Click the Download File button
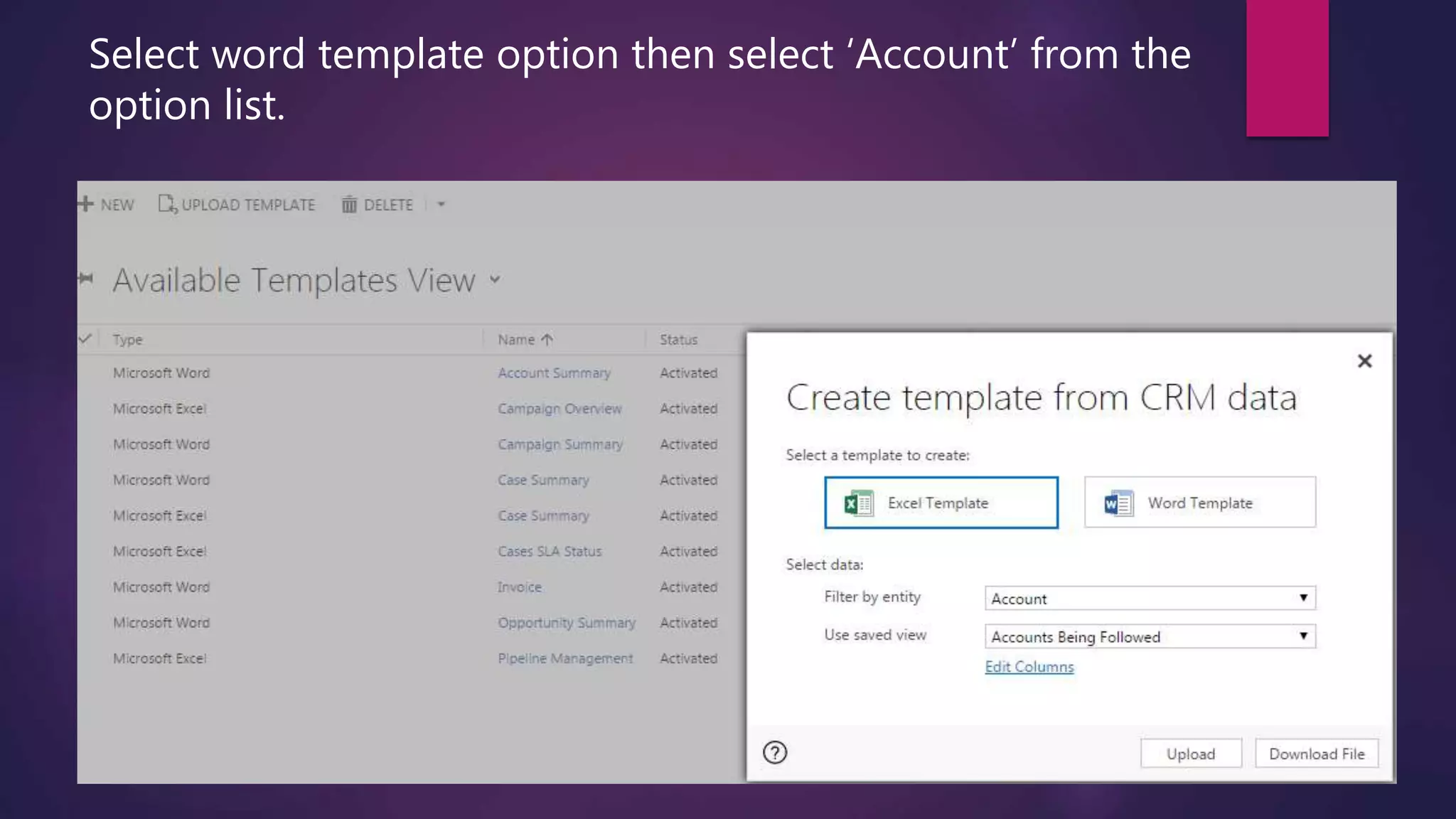Image resolution: width=1456 pixels, height=819 pixels. (1317, 754)
